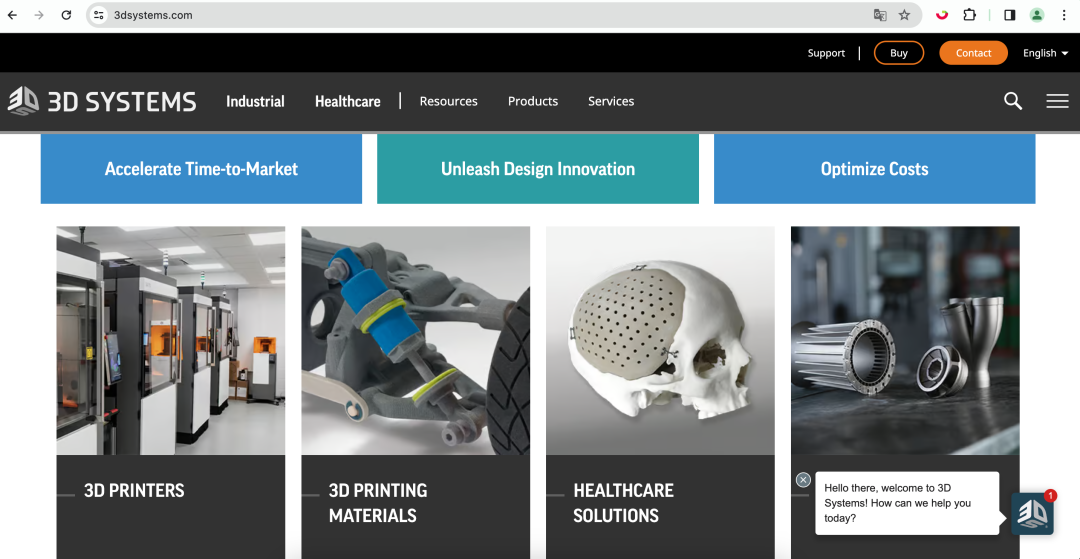This screenshot has height=559, width=1080.
Task: Select Unleash Design Innovation tile
Action: (538, 169)
